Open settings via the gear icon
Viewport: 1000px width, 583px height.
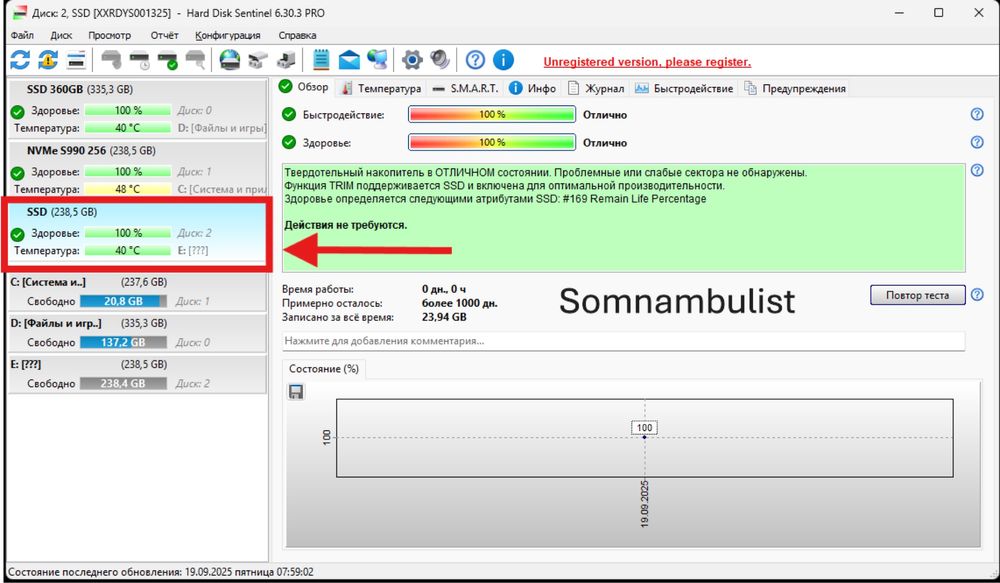[x=412, y=60]
